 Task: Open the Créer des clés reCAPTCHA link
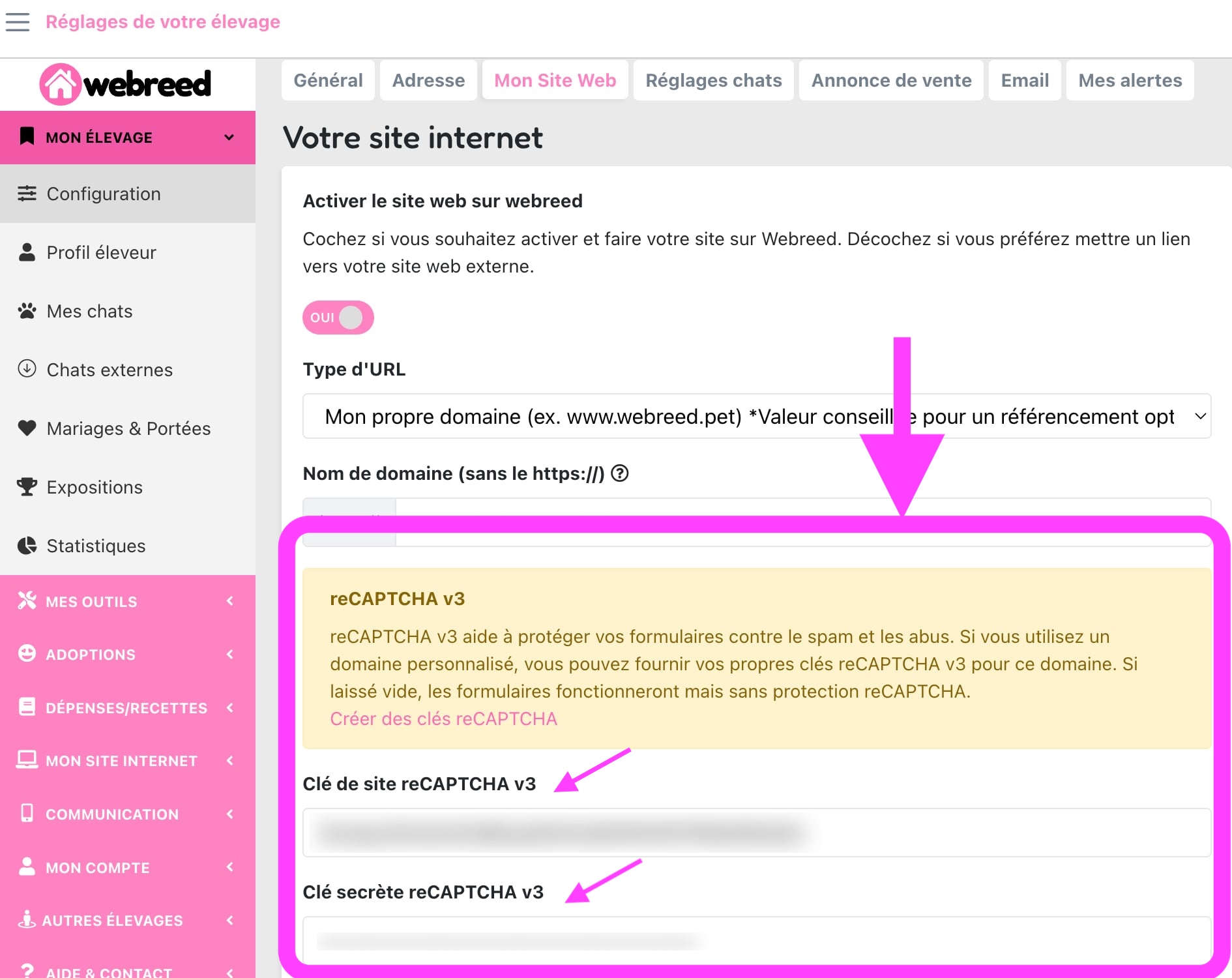coord(443,719)
